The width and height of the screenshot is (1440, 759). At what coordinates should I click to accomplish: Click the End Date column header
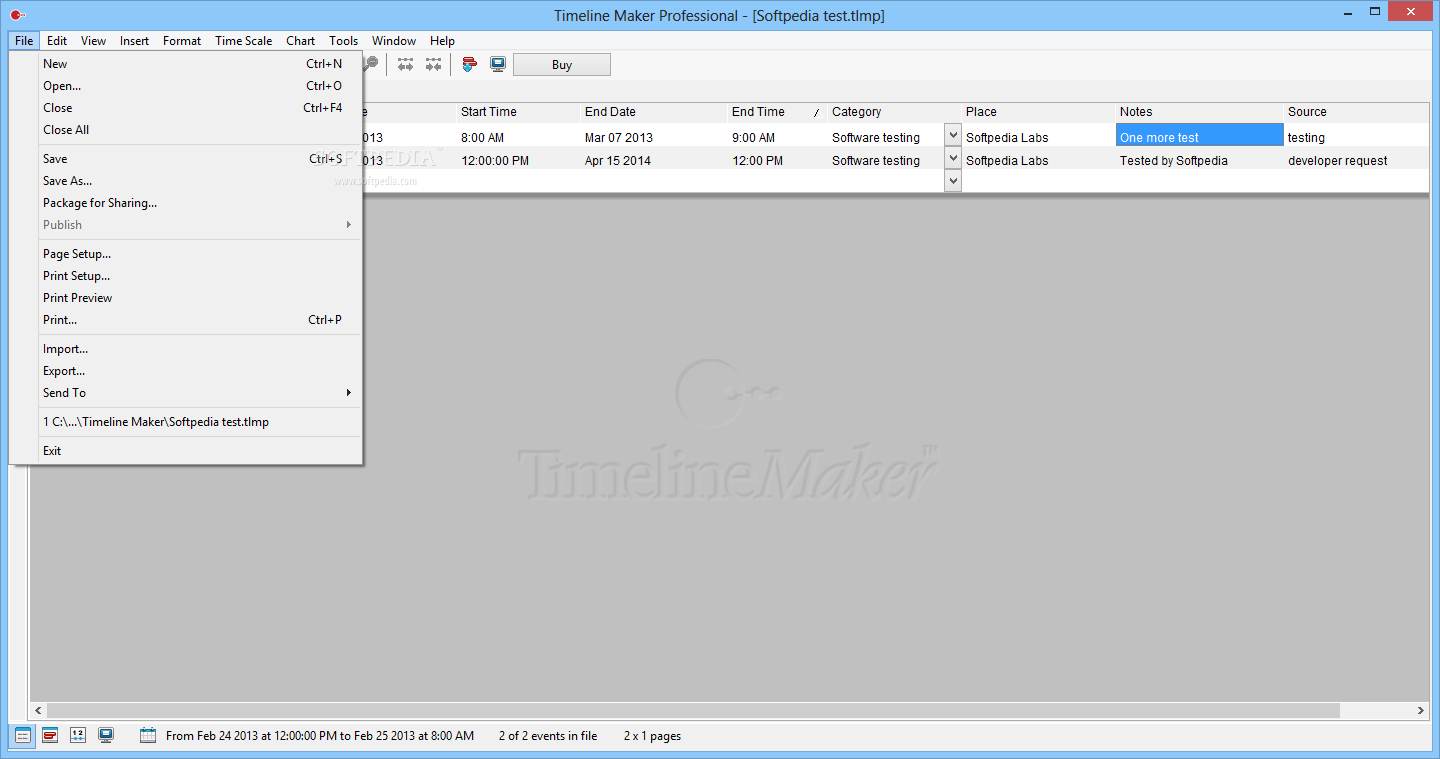tap(654, 112)
